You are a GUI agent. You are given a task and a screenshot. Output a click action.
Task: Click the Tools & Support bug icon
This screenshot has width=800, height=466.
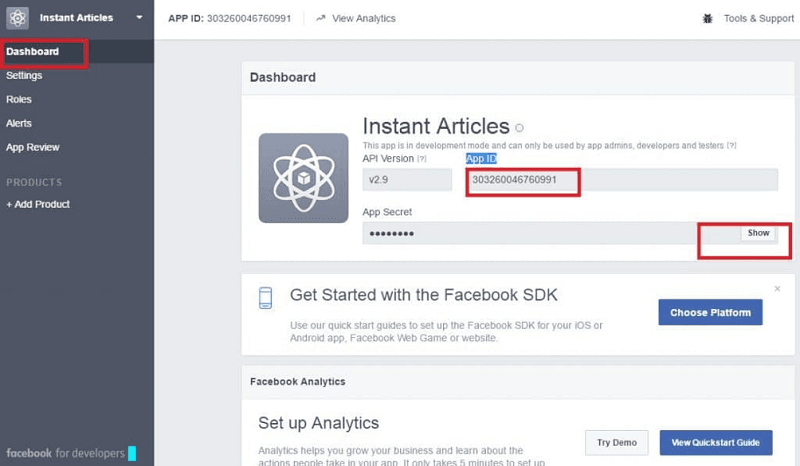pyautogui.click(x=708, y=18)
